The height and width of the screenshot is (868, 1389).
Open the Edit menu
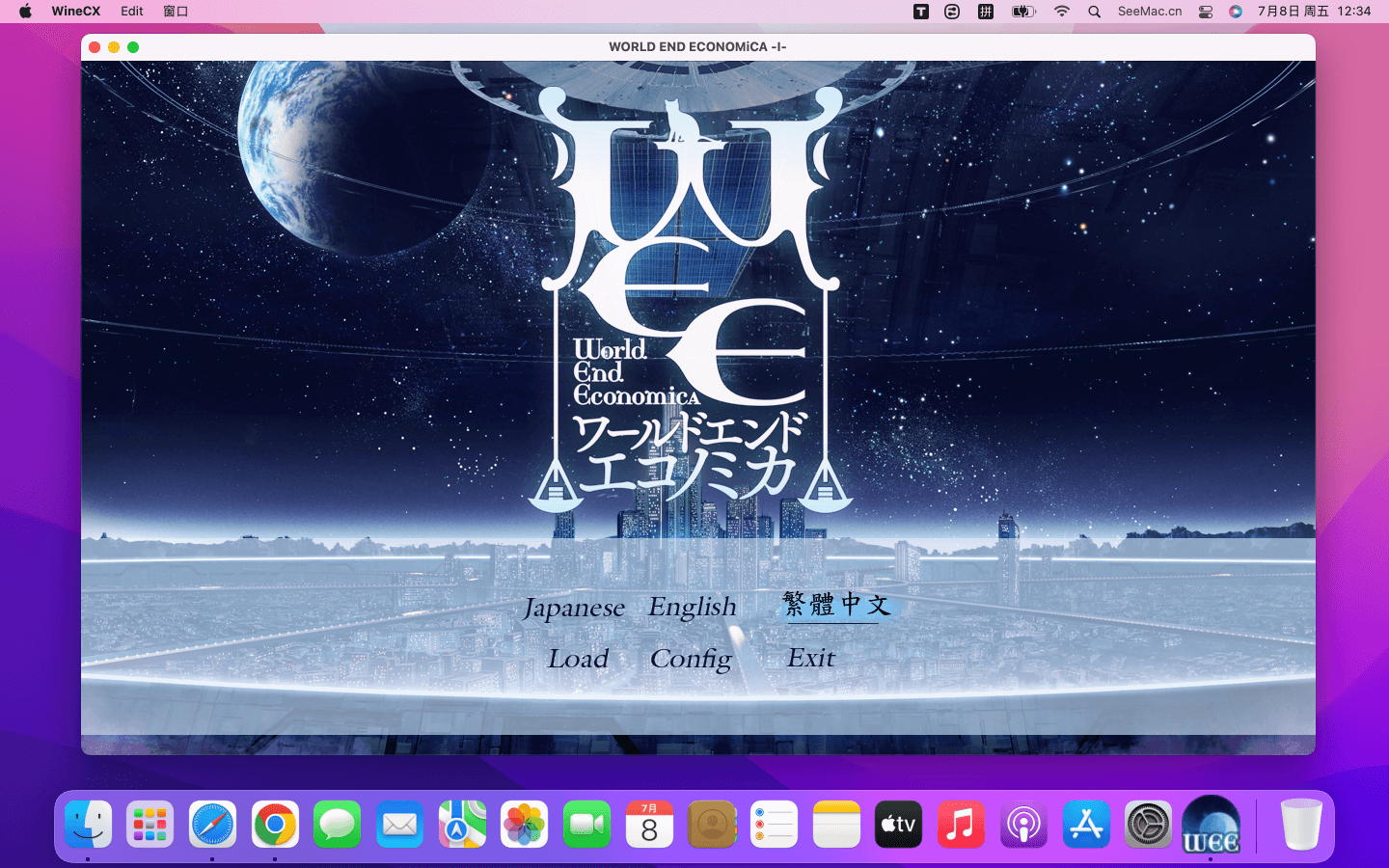click(132, 12)
